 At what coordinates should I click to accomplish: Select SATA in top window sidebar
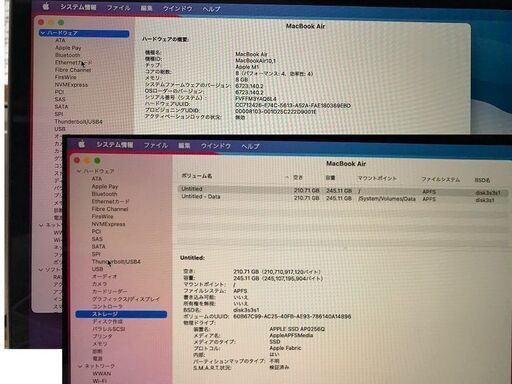pyautogui.click(x=61, y=107)
